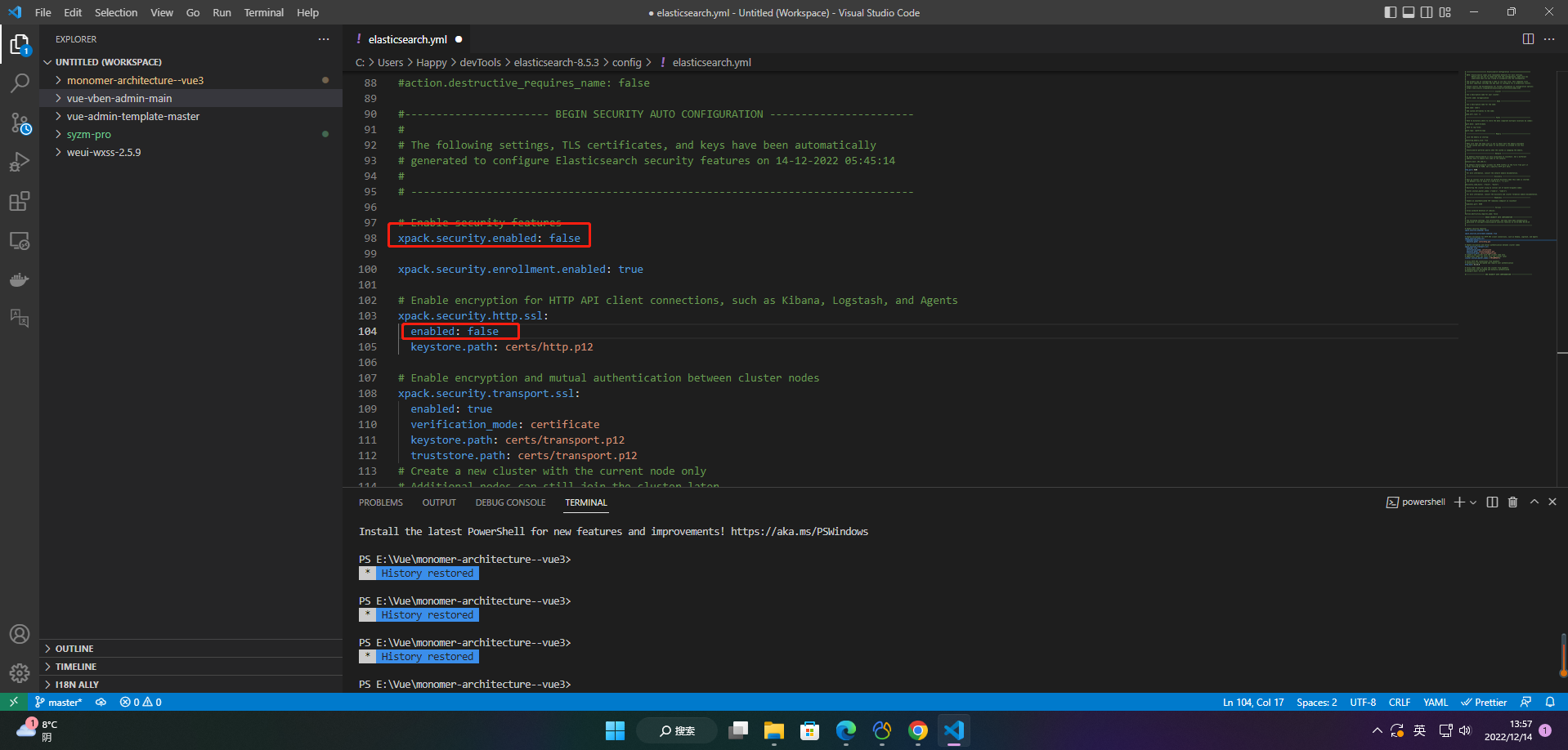This screenshot has height=750, width=1568.
Task: Click the master branch indicator
Action: [58, 702]
